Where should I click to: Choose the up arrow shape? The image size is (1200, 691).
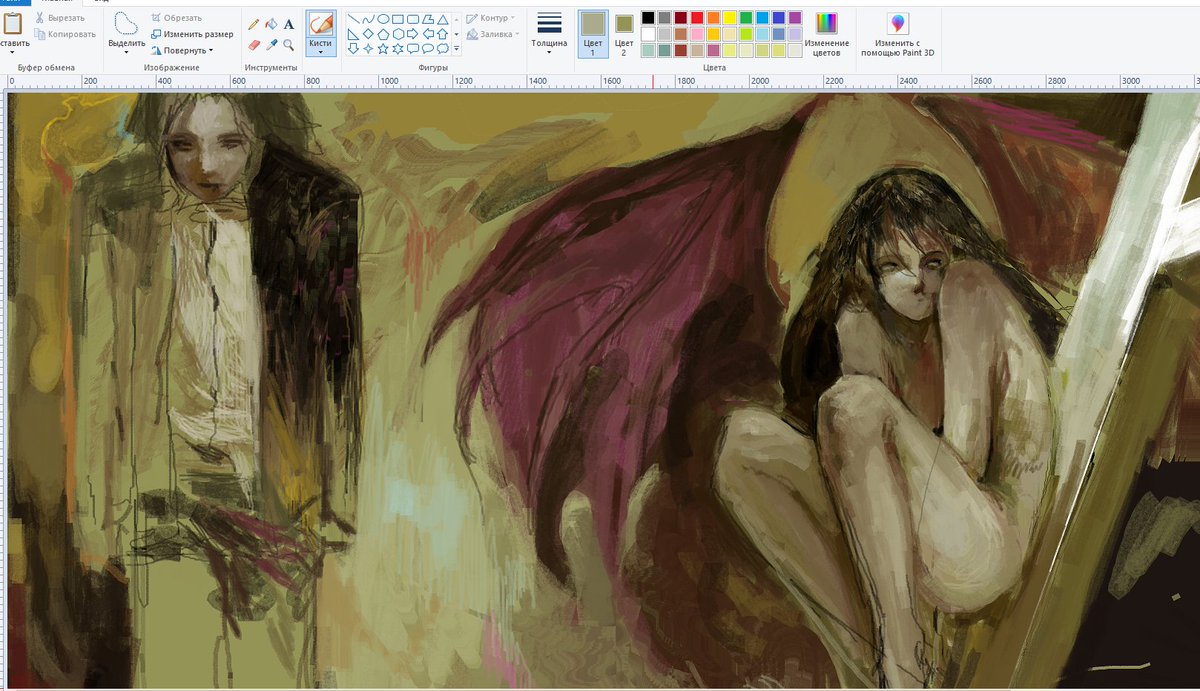coord(443,34)
